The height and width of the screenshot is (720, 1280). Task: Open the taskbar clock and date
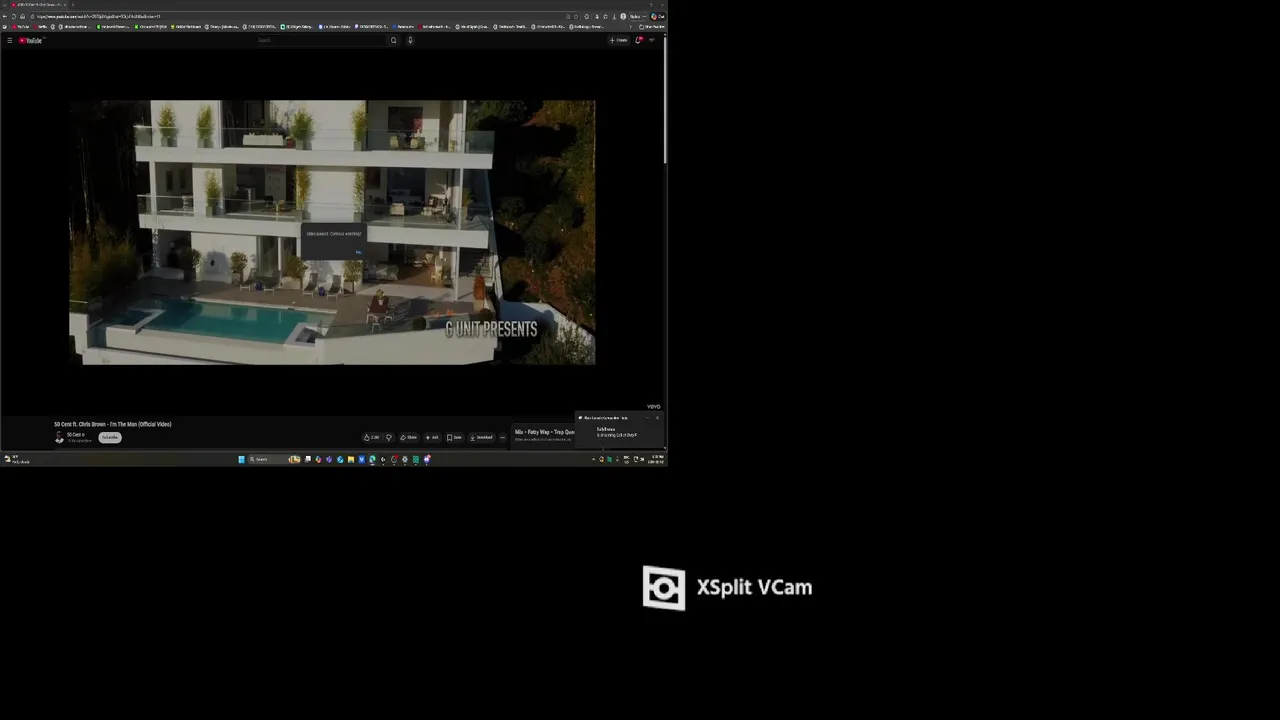(x=658, y=459)
